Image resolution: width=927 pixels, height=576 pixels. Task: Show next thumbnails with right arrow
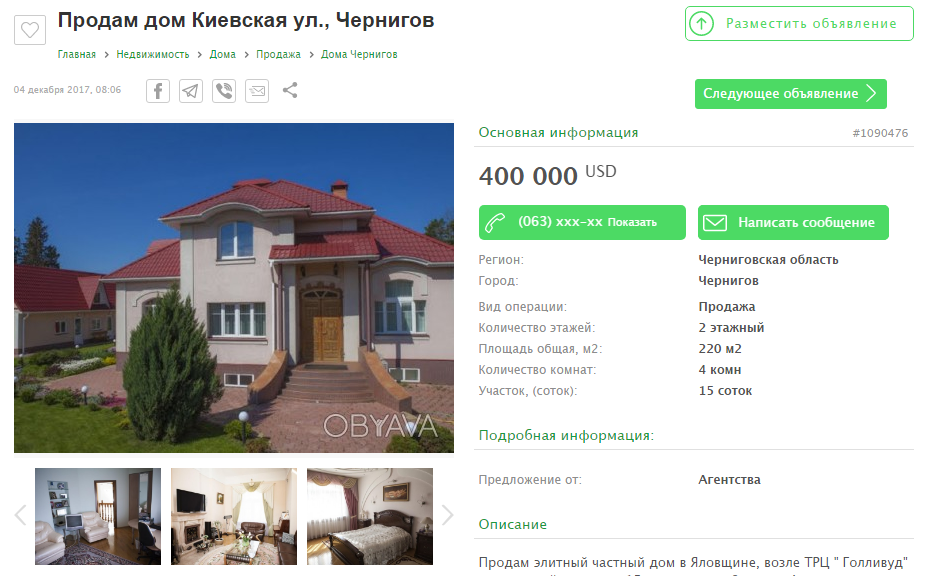448,515
